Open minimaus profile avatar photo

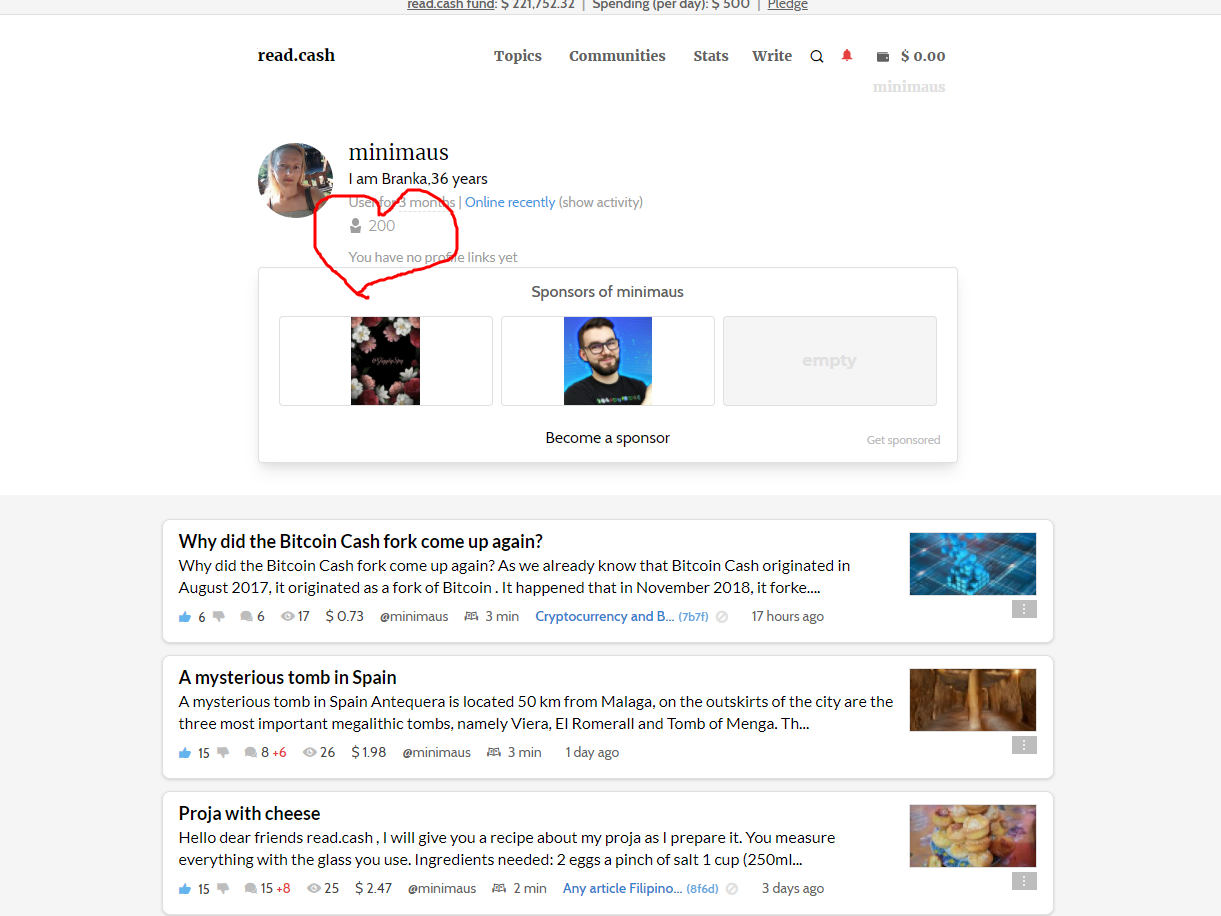pyautogui.click(x=296, y=180)
